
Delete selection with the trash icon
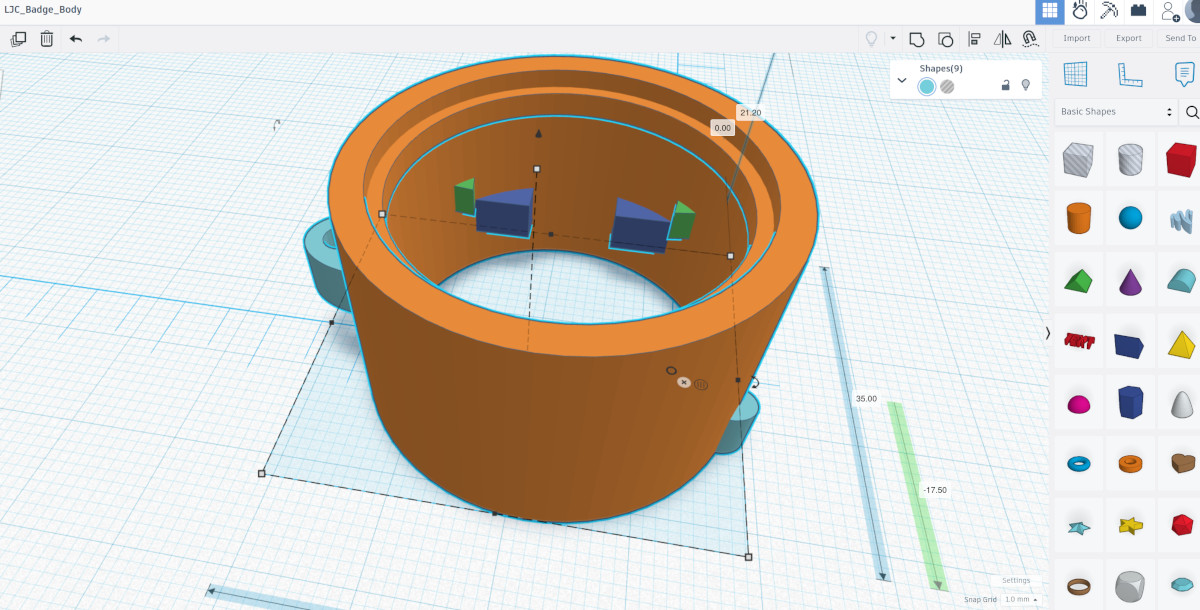[47, 39]
